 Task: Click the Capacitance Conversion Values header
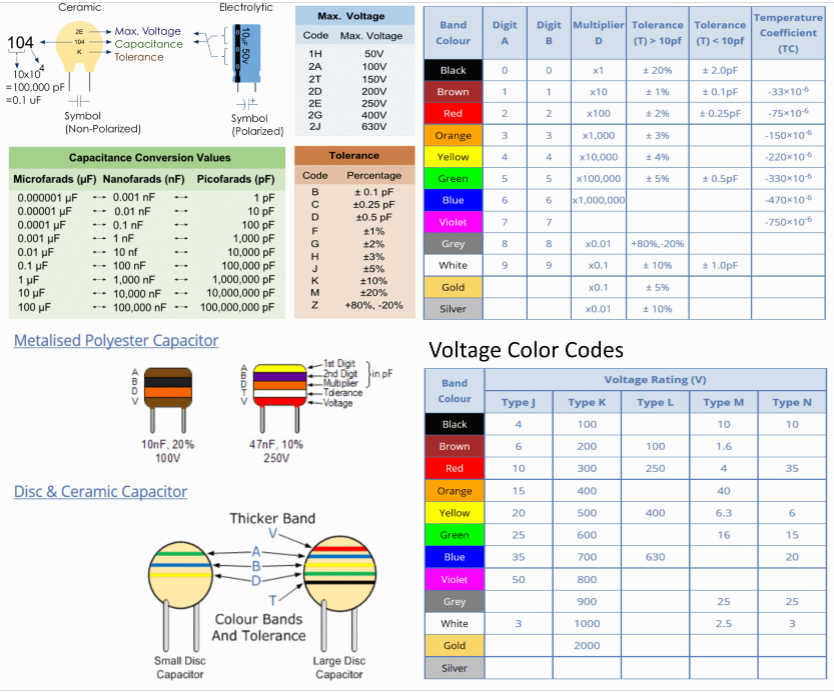(x=149, y=158)
